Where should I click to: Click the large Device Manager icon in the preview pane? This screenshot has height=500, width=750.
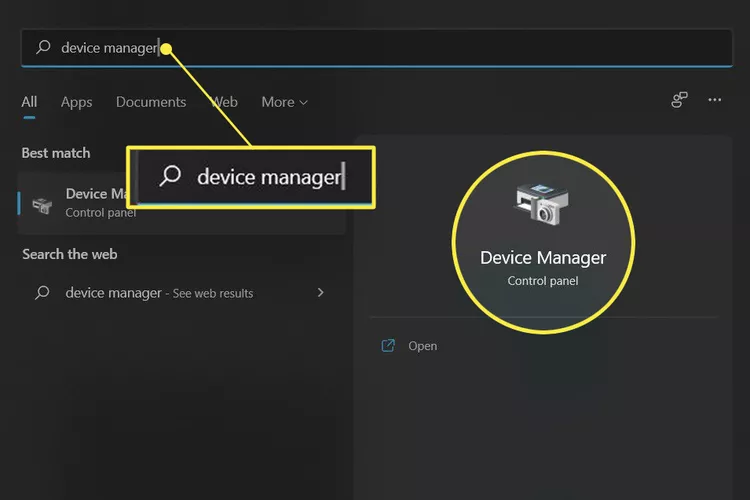click(x=541, y=204)
